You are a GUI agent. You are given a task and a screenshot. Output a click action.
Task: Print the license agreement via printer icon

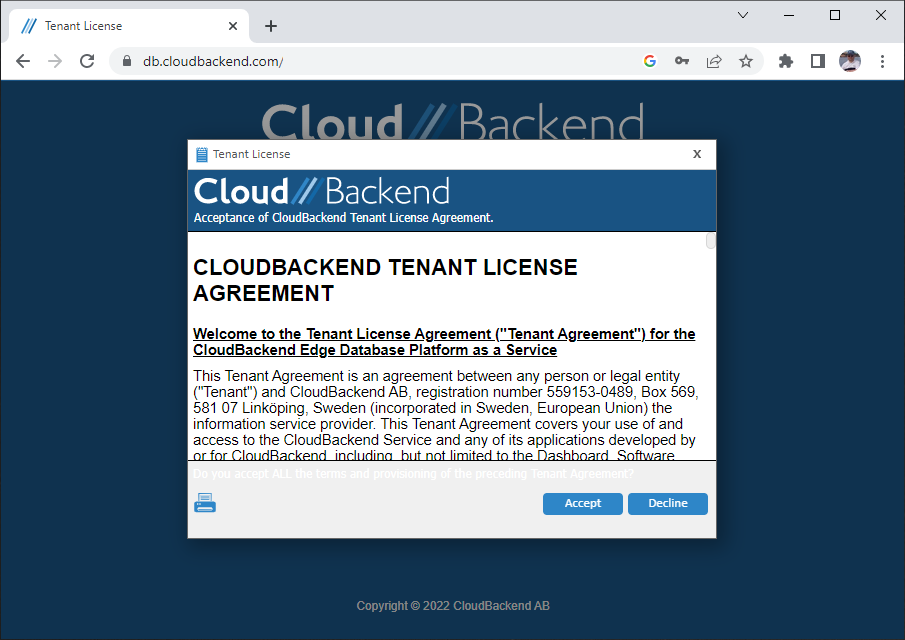coord(205,503)
